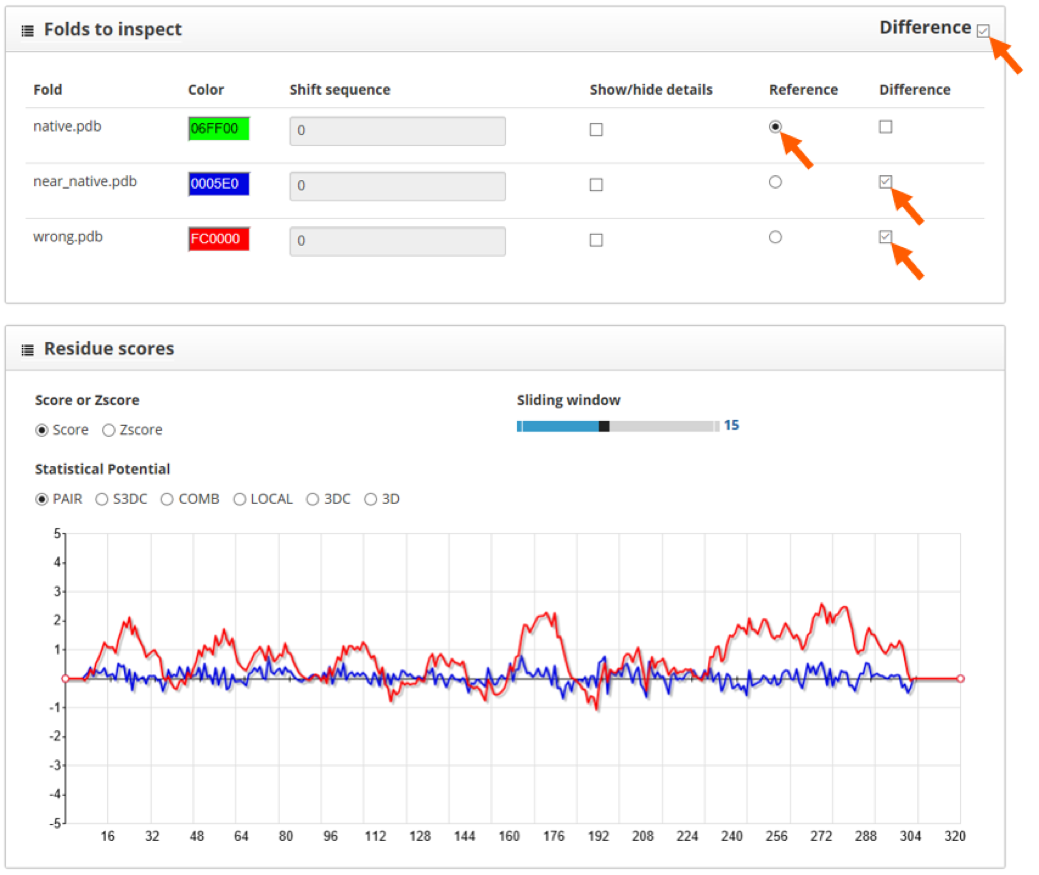
Task: Set near_native.pdb as Reference fold
Action: pyautogui.click(x=775, y=182)
